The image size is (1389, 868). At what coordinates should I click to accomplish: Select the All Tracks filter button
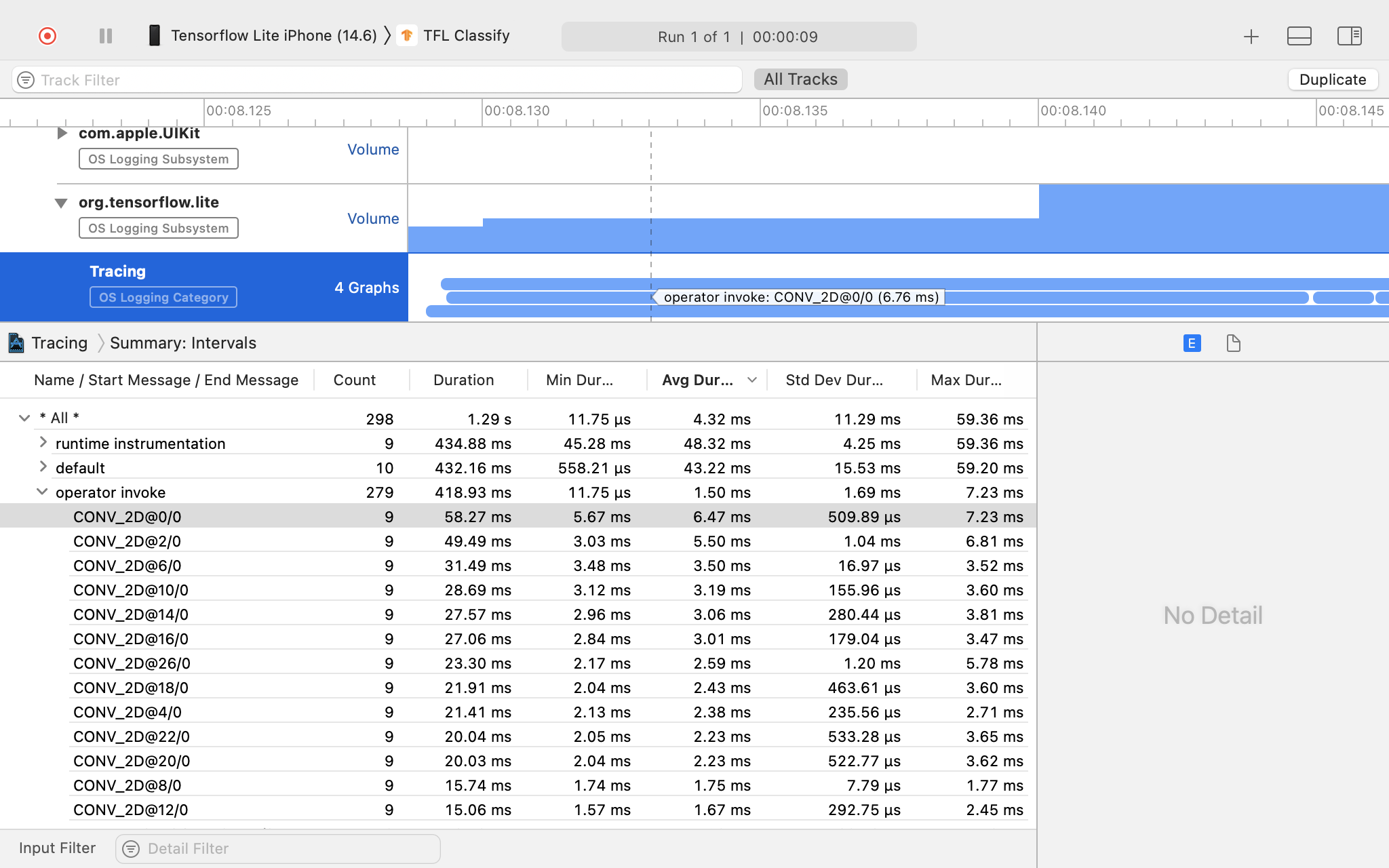[x=800, y=78]
